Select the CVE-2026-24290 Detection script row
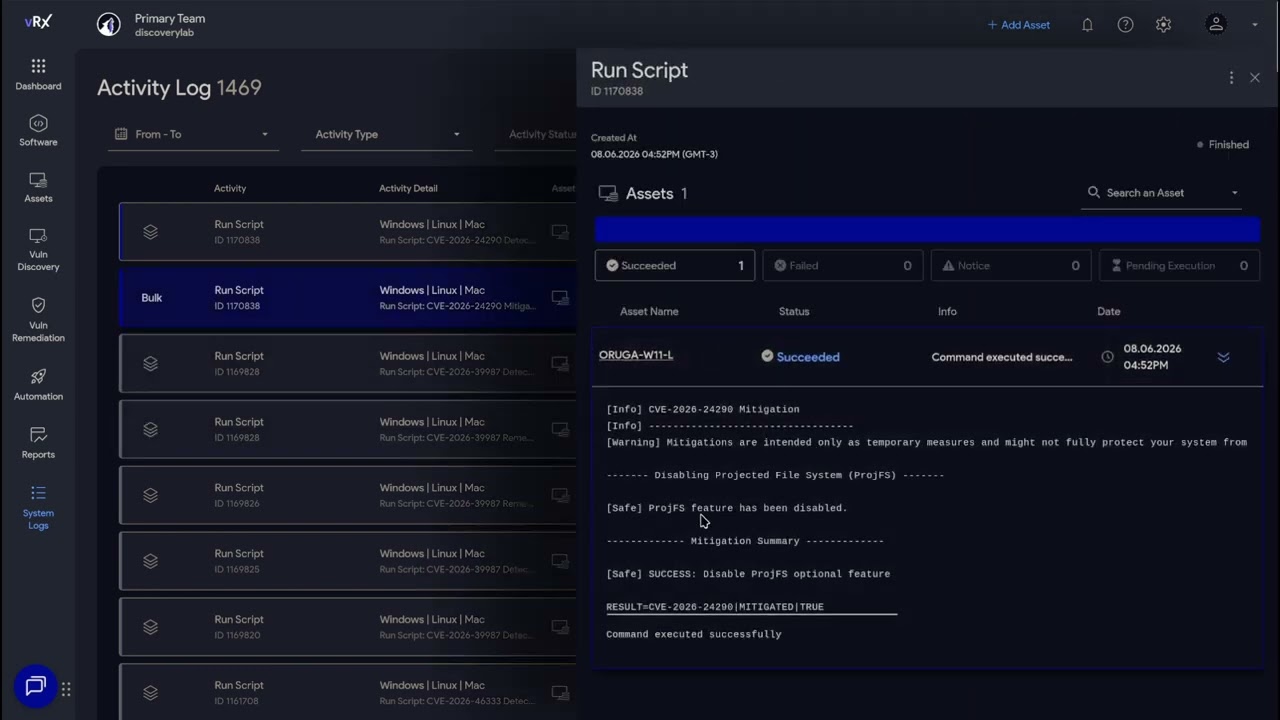The width and height of the screenshot is (1280, 720). click(x=347, y=231)
